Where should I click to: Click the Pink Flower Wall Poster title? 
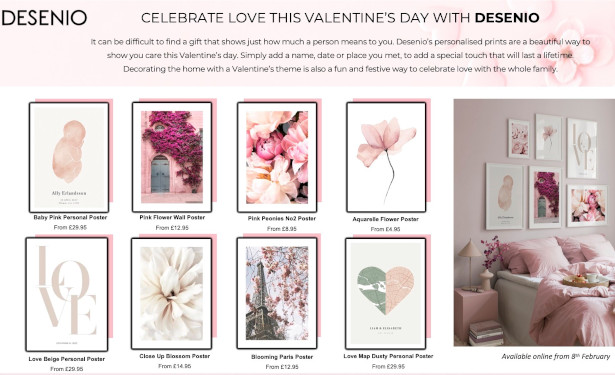[x=172, y=217]
